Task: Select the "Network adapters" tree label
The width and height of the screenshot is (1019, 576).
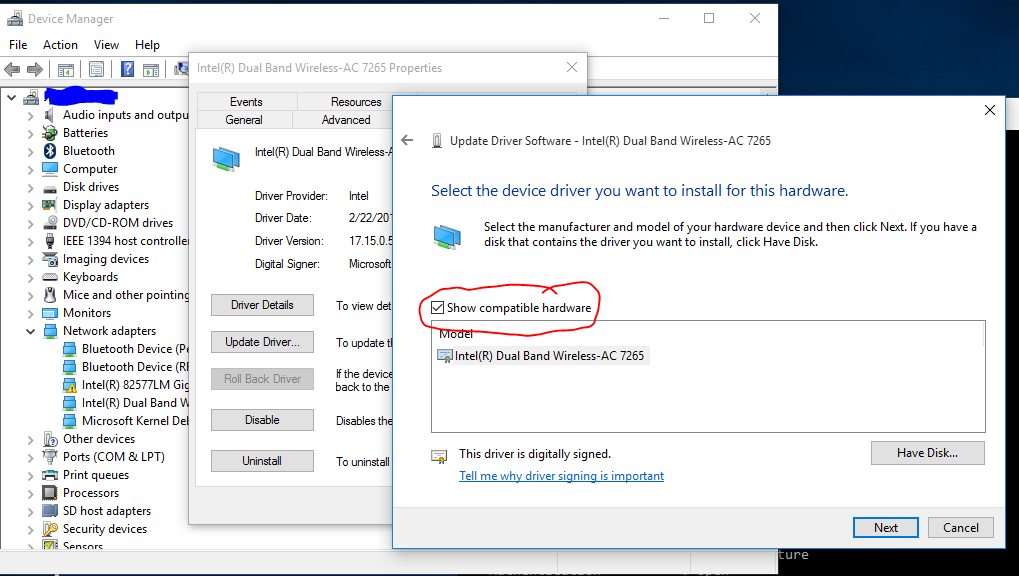Action: [109, 331]
